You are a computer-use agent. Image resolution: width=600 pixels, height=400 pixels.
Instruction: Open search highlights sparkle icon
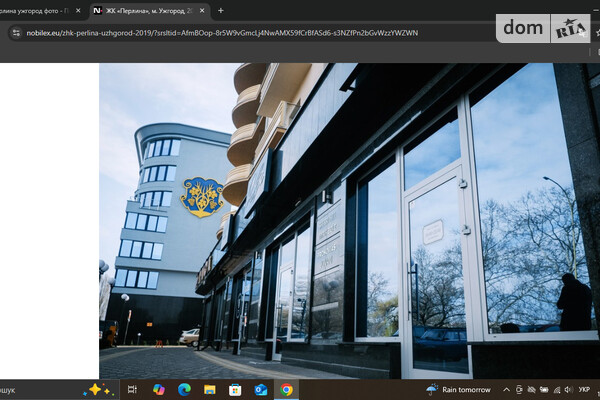point(99,389)
